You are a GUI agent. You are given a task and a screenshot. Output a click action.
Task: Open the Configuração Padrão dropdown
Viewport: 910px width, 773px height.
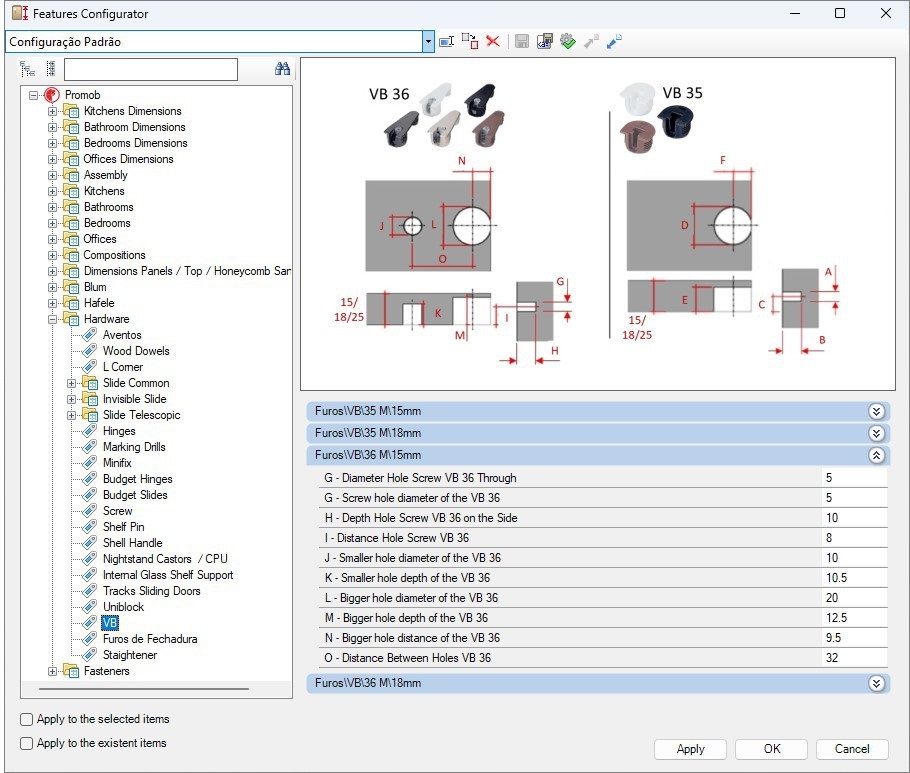428,42
